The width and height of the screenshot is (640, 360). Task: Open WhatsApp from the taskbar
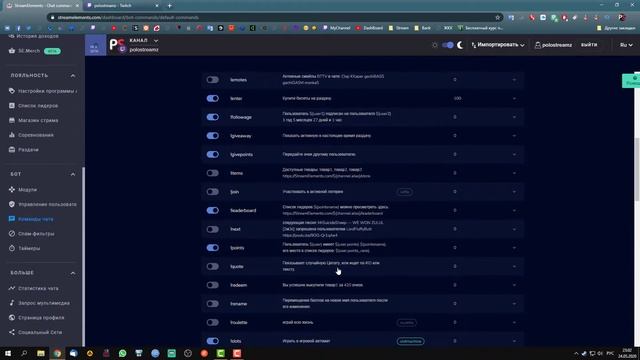[x=122, y=353]
